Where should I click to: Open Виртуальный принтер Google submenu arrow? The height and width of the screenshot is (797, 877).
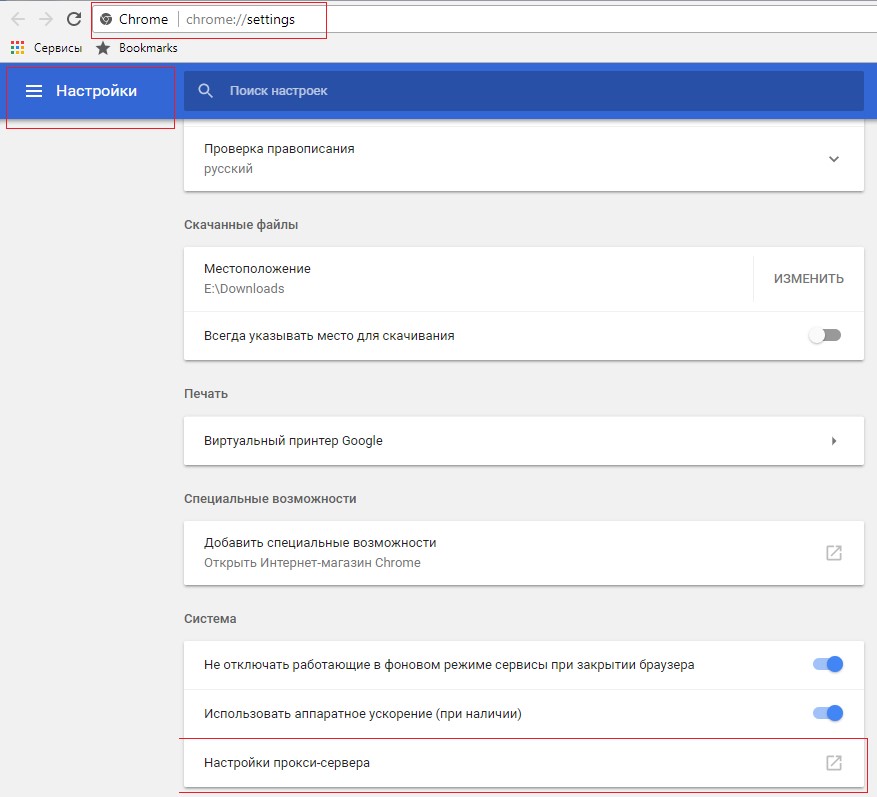[x=833, y=441]
